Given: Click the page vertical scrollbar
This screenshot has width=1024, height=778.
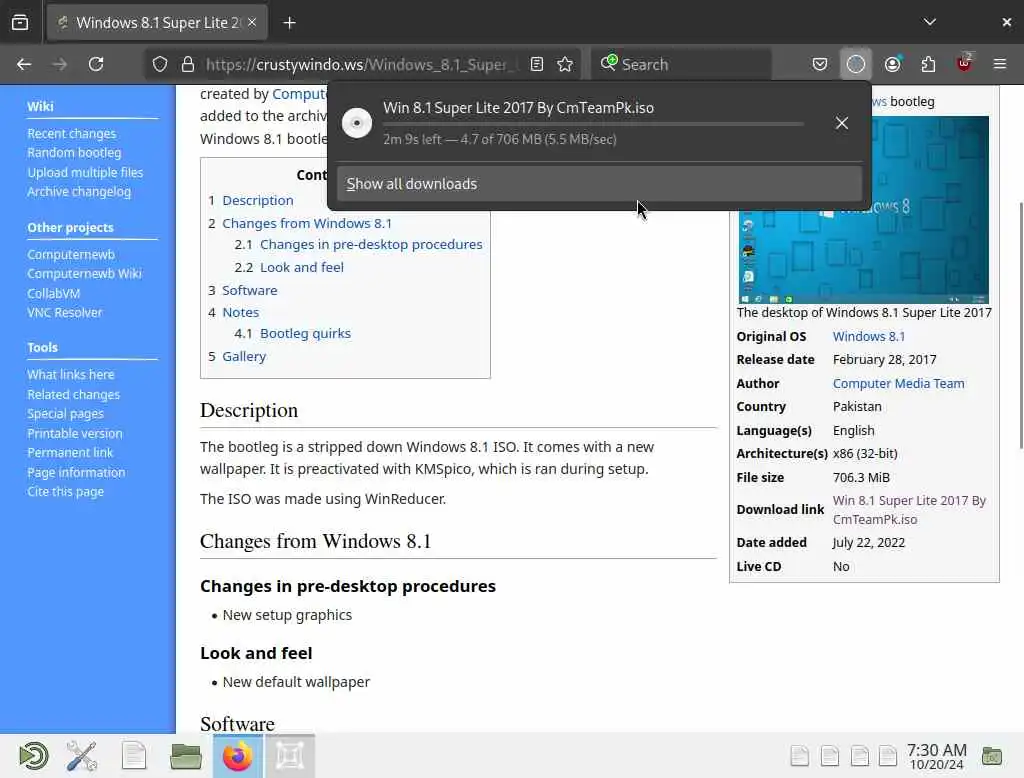Looking at the screenshot, I should (x=1021, y=327).
